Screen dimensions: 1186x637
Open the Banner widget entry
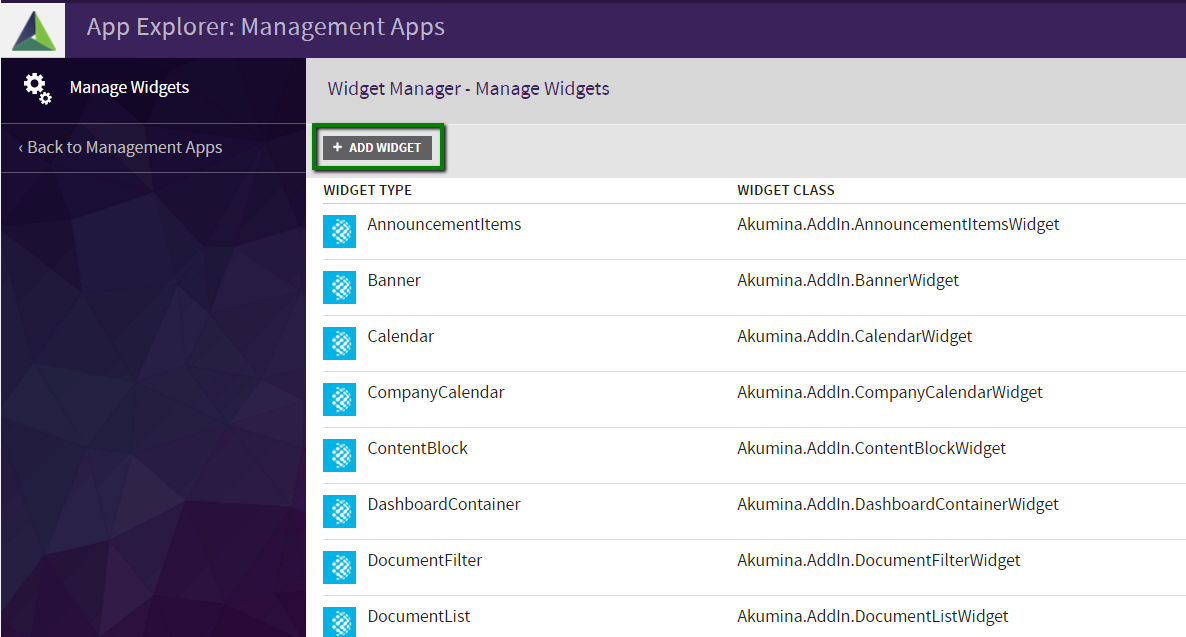[394, 281]
